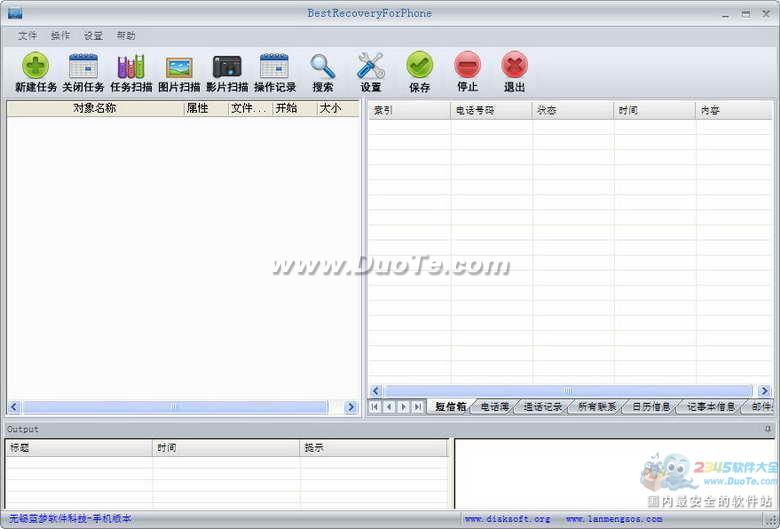The image size is (780, 529).
Task: Click the 关闭任务 (Close Task) calendar icon
Action: (83, 66)
